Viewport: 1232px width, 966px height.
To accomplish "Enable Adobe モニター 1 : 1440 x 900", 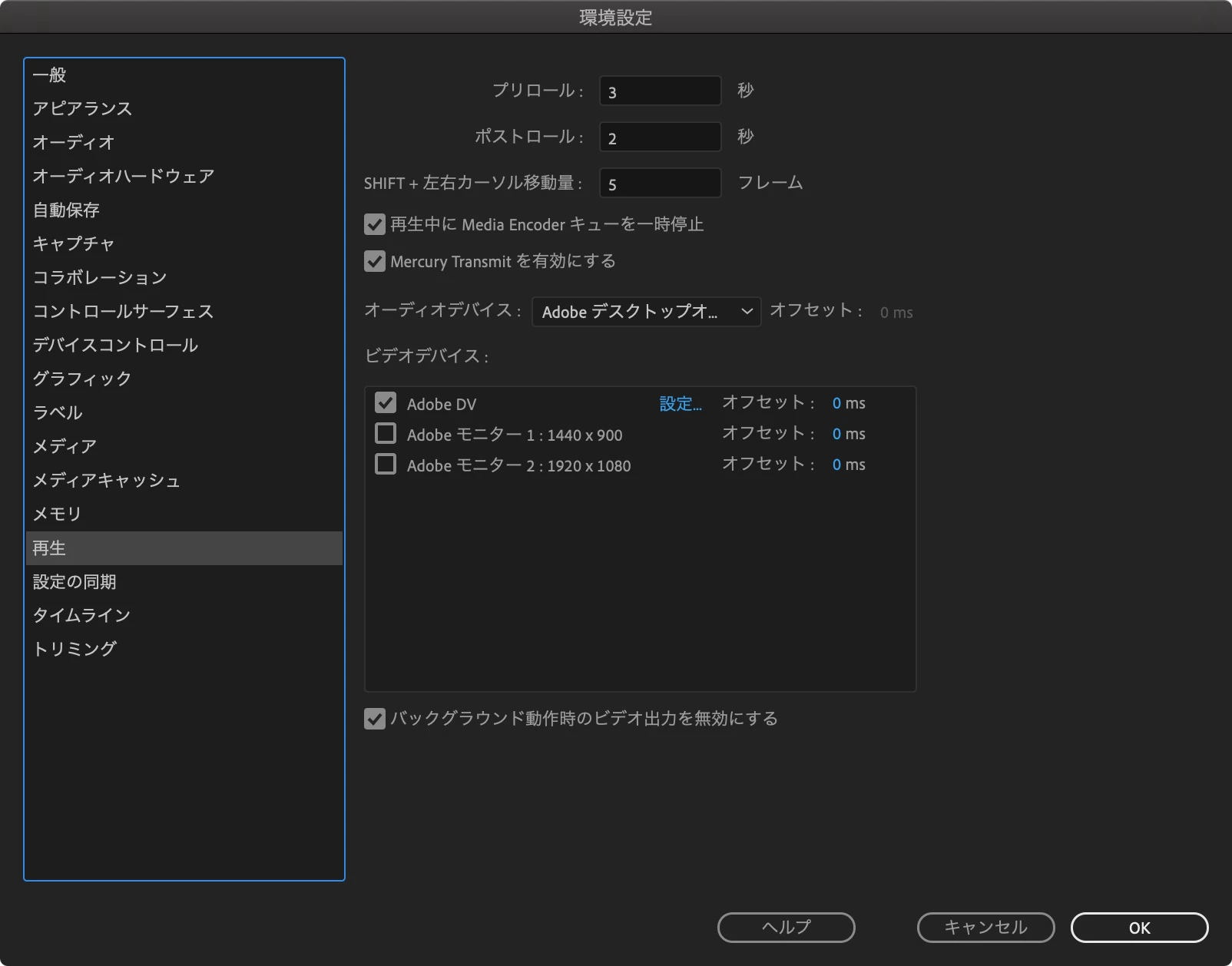I will point(386,434).
